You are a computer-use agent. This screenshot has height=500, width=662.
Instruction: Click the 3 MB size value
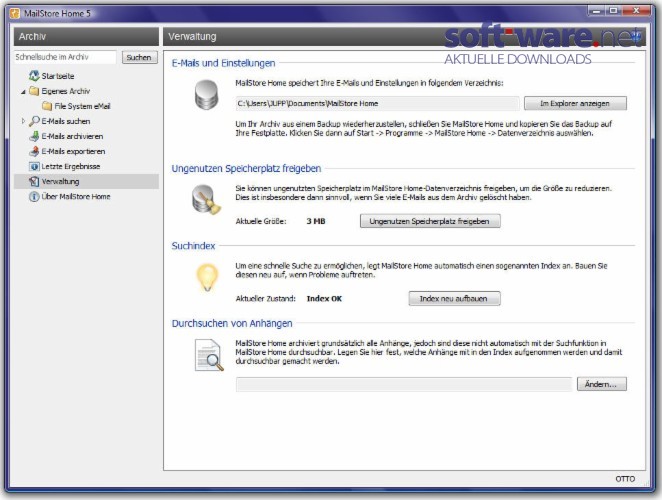(316, 221)
